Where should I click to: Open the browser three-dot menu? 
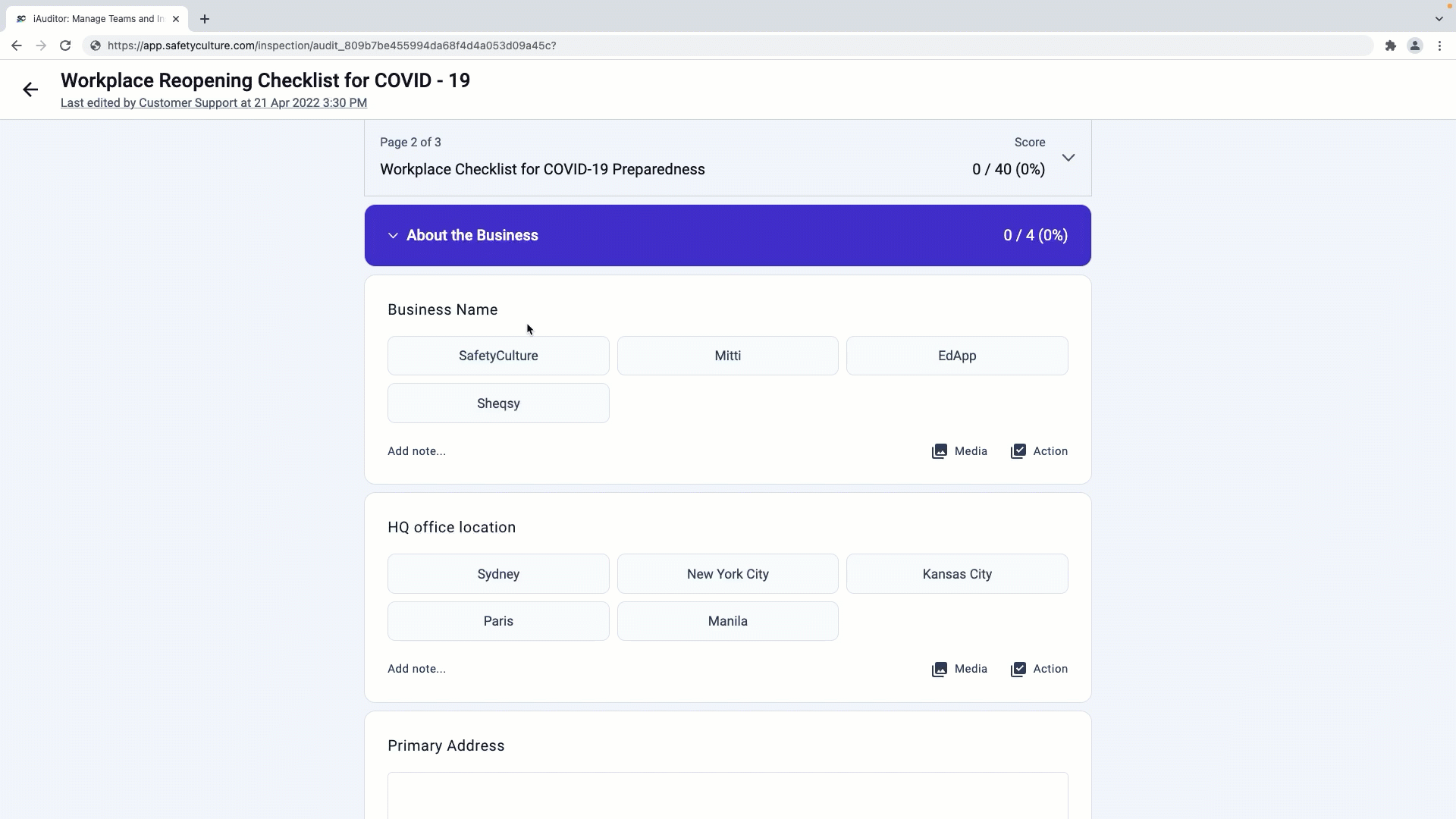click(1439, 45)
